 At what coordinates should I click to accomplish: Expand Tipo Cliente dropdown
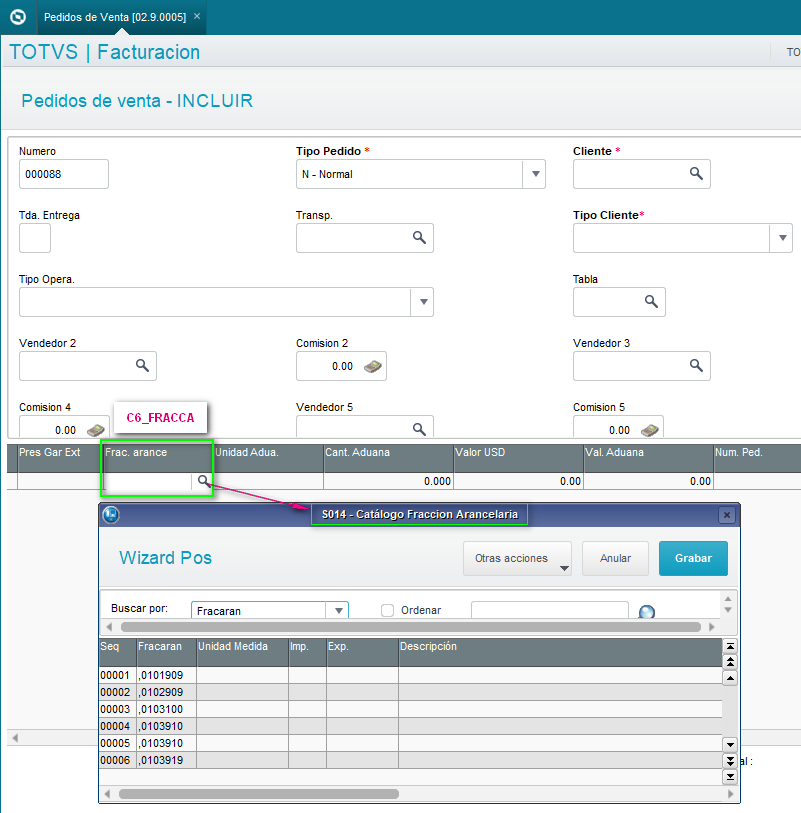(782, 238)
